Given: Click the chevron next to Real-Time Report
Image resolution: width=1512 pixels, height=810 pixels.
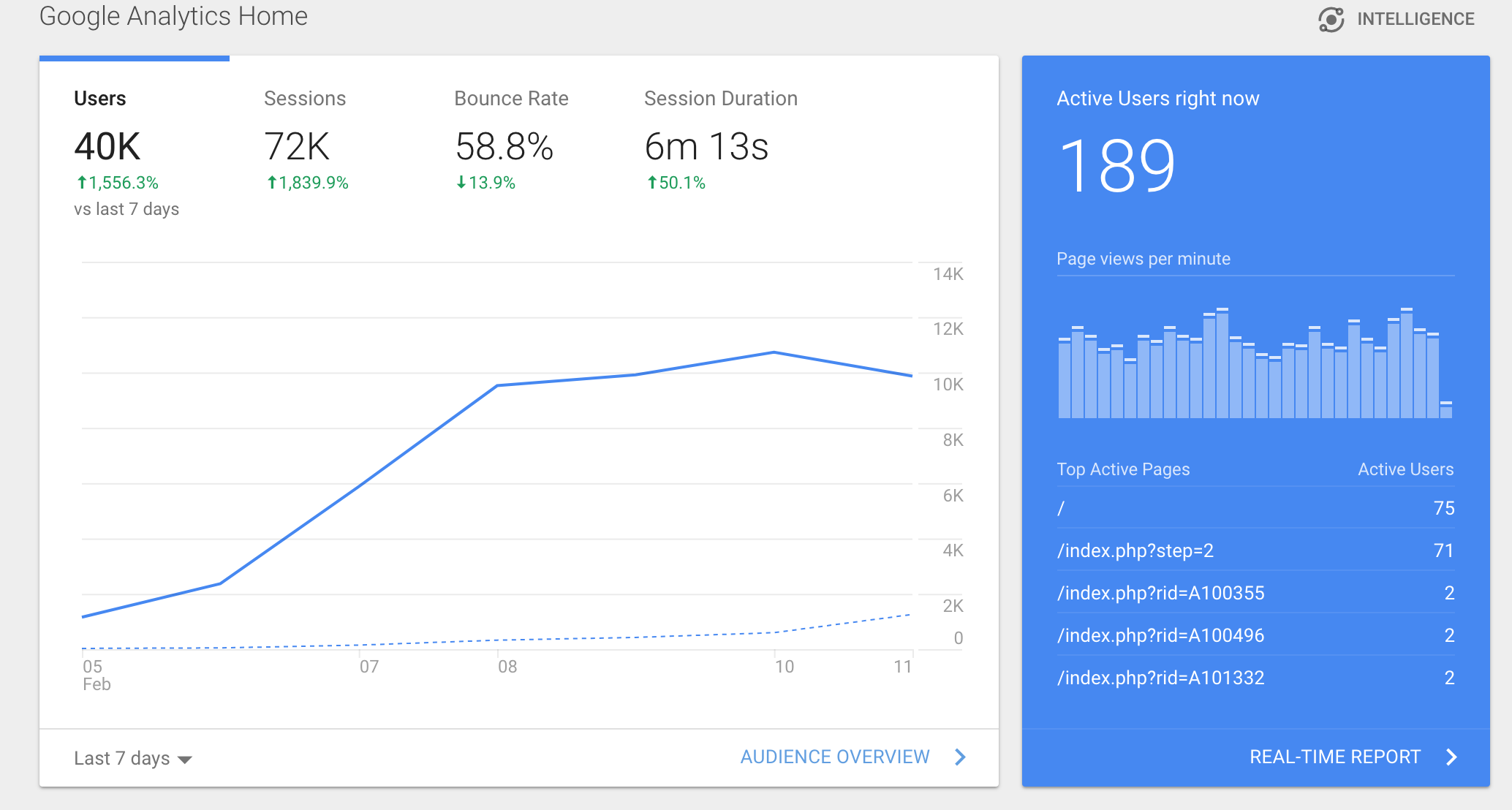Looking at the screenshot, I should coord(1452,757).
